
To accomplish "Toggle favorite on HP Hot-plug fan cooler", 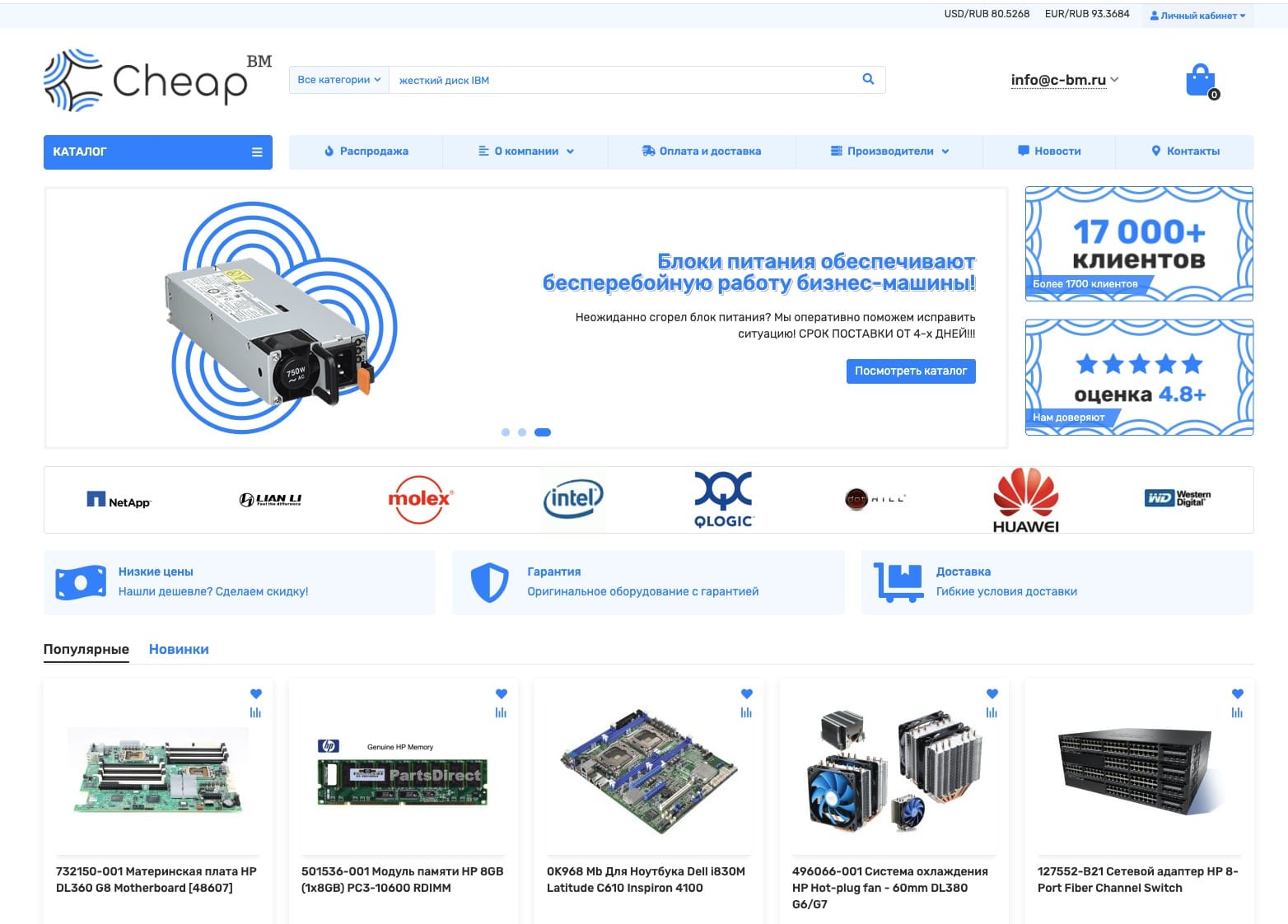I will coord(992,693).
